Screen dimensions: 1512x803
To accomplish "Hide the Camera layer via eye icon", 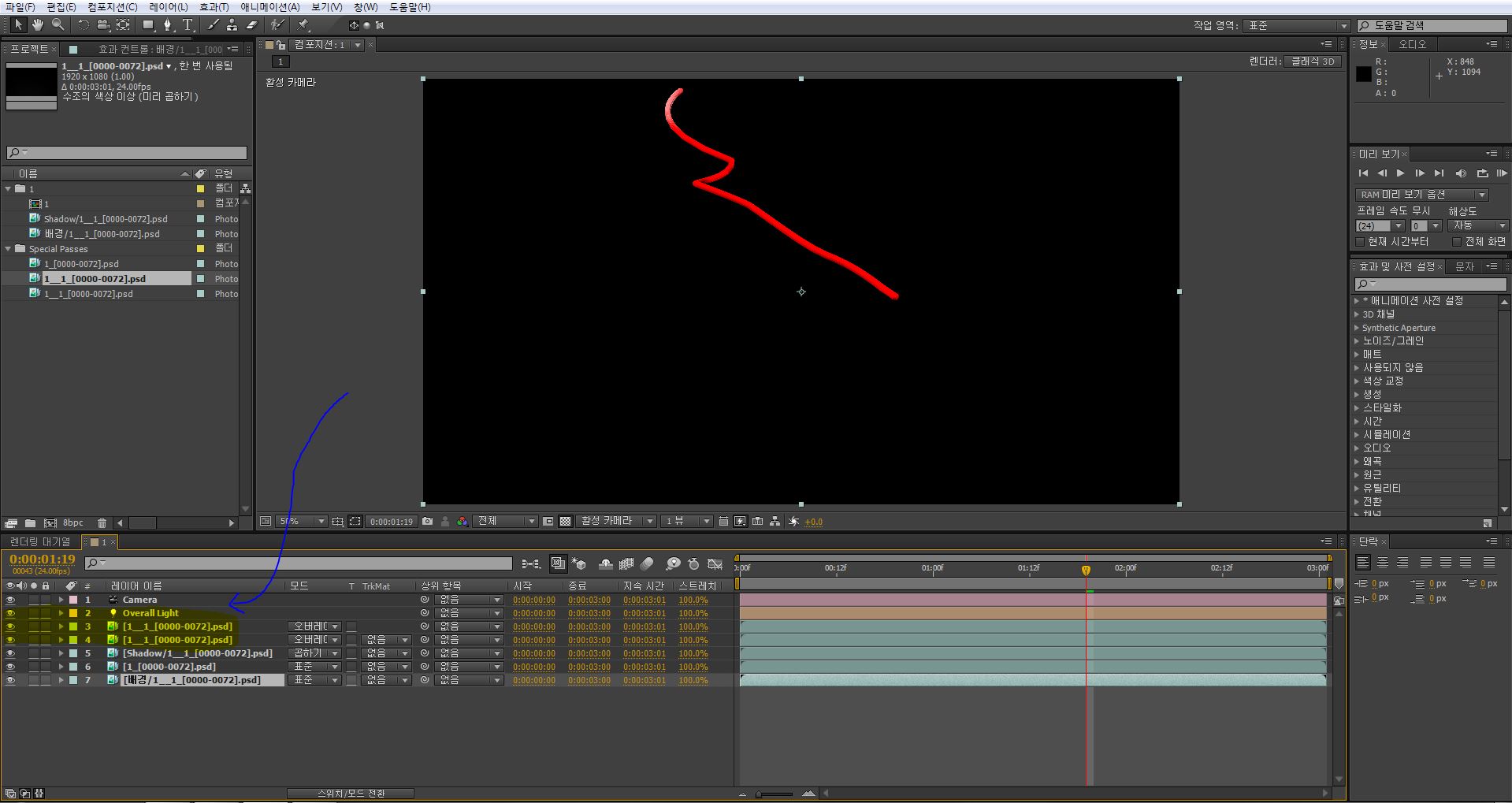I will tap(10, 600).
